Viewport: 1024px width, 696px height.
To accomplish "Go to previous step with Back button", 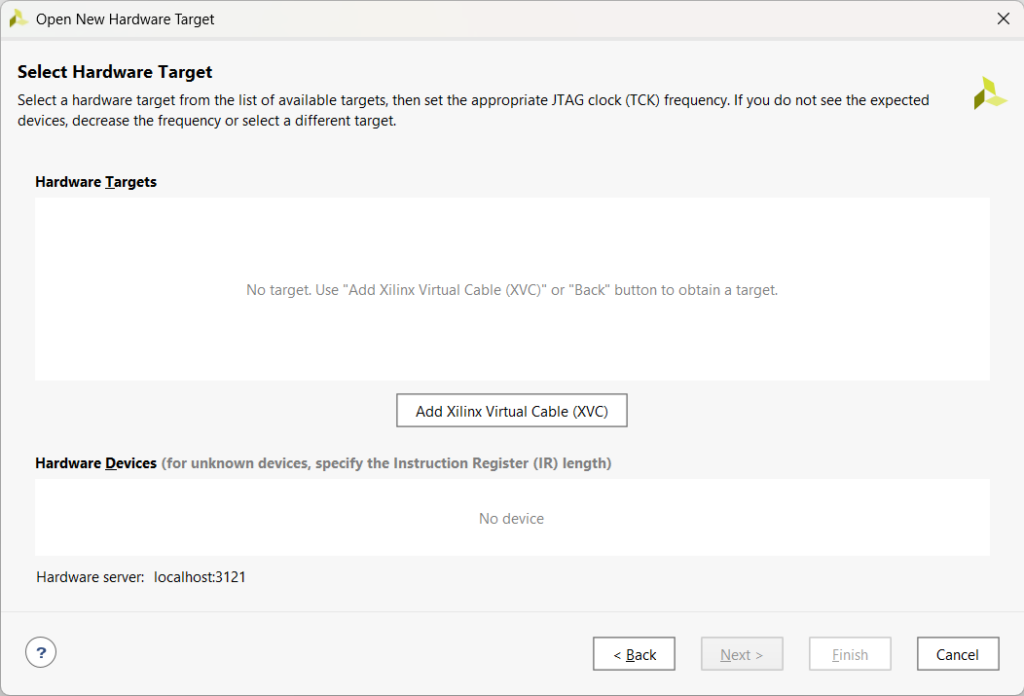I will tap(633, 654).
